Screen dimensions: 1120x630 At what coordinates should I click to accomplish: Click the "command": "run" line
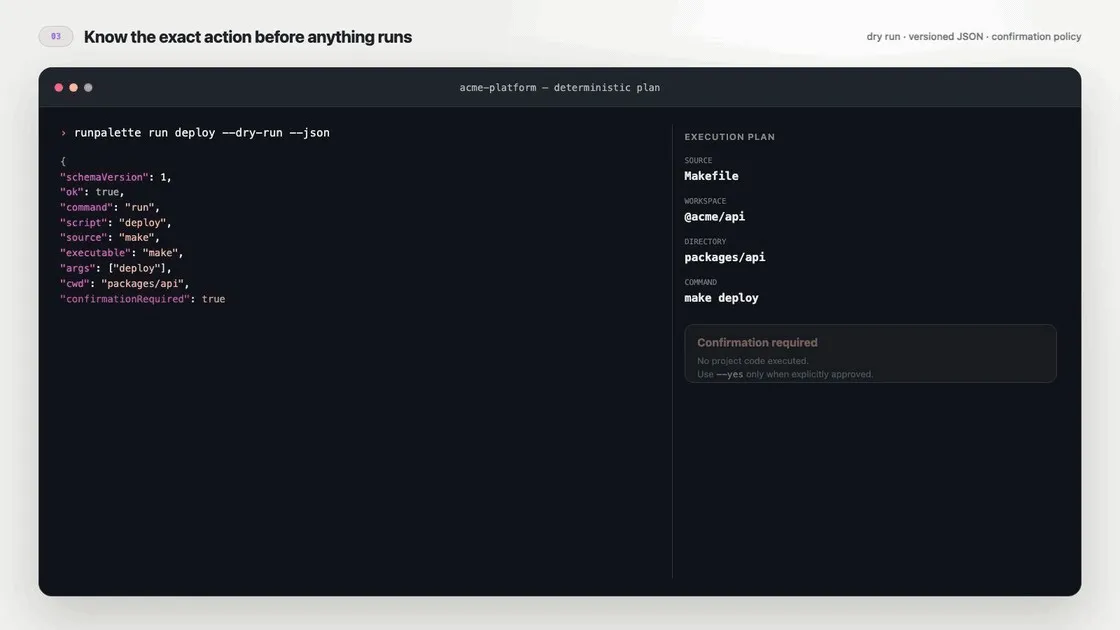(110, 207)
